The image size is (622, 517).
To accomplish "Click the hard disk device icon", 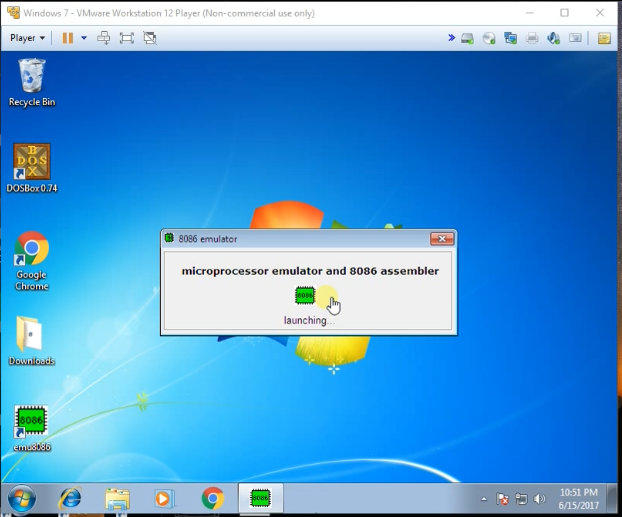I will (x=467, y=38).
